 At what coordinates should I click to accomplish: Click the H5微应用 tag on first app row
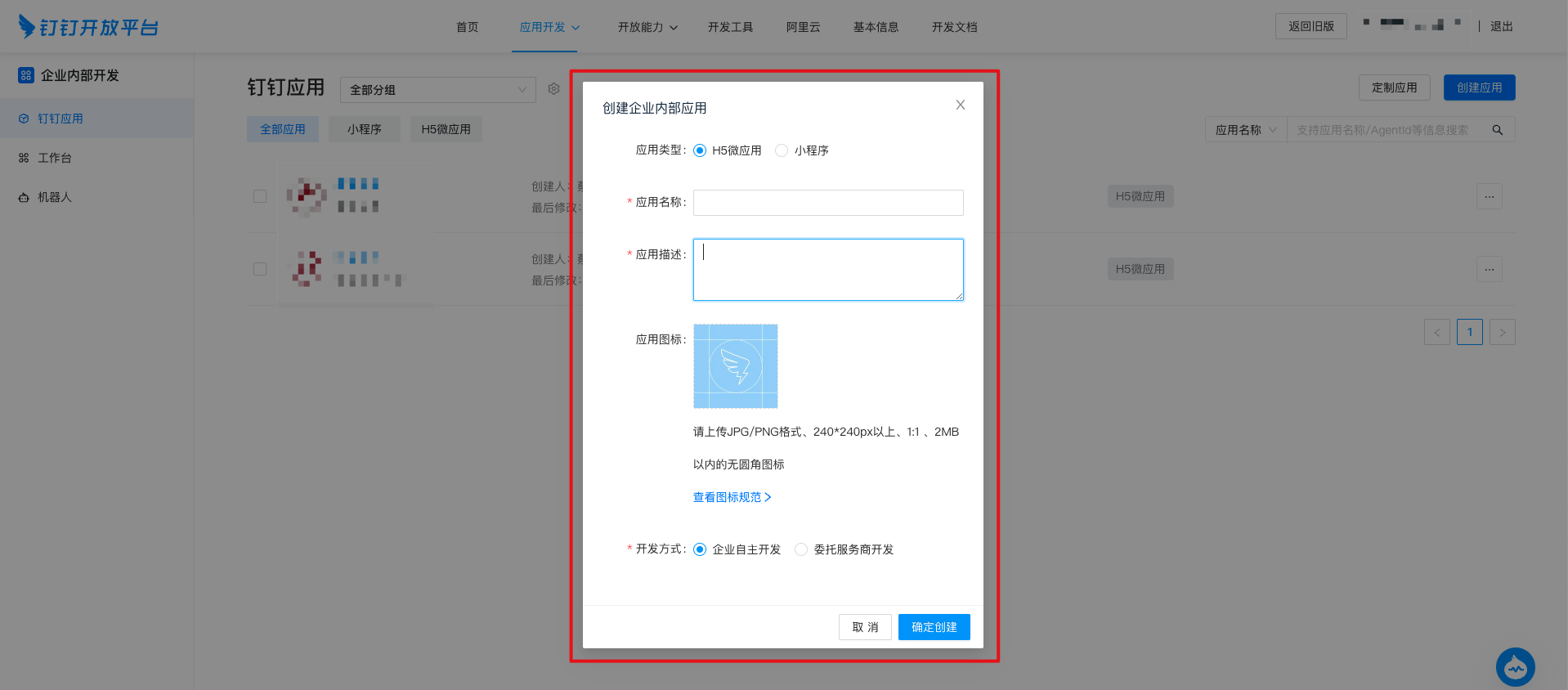click(x=1140, y=196)
